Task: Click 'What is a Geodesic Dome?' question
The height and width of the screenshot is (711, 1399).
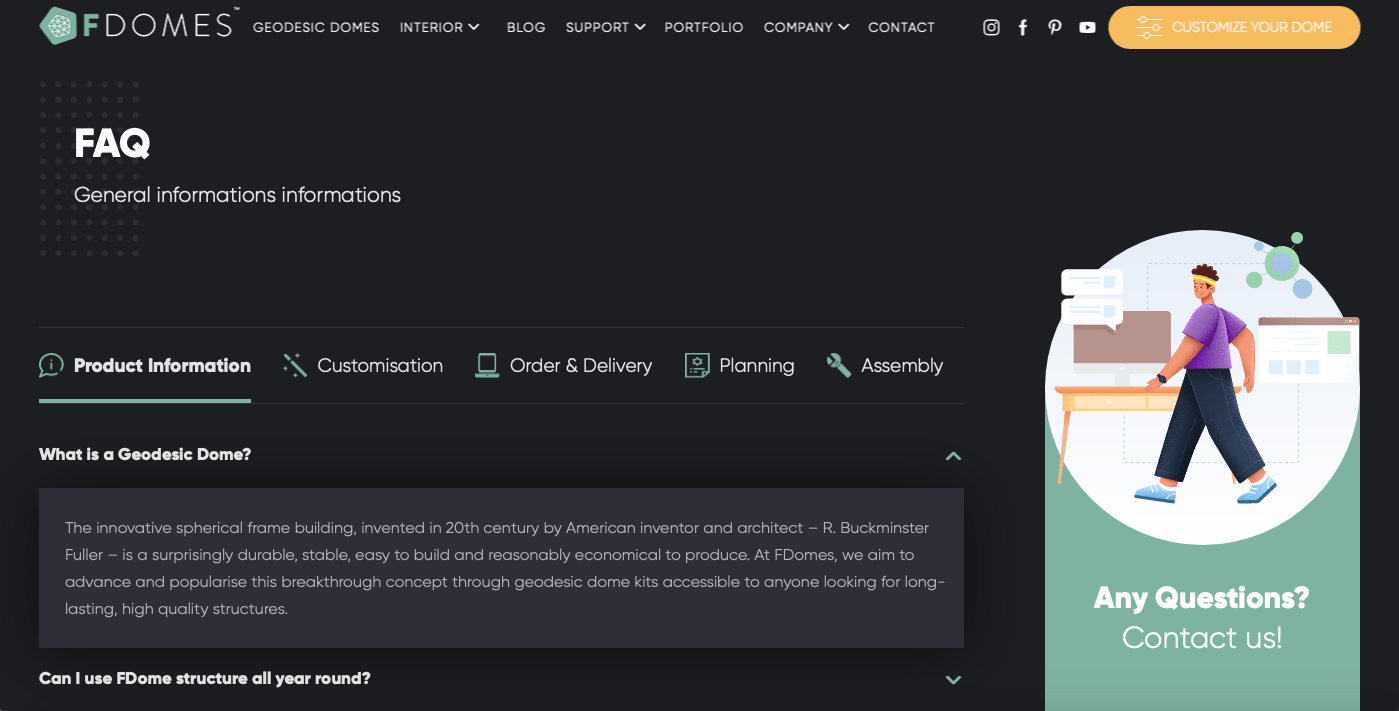Action: pos(145,454)
